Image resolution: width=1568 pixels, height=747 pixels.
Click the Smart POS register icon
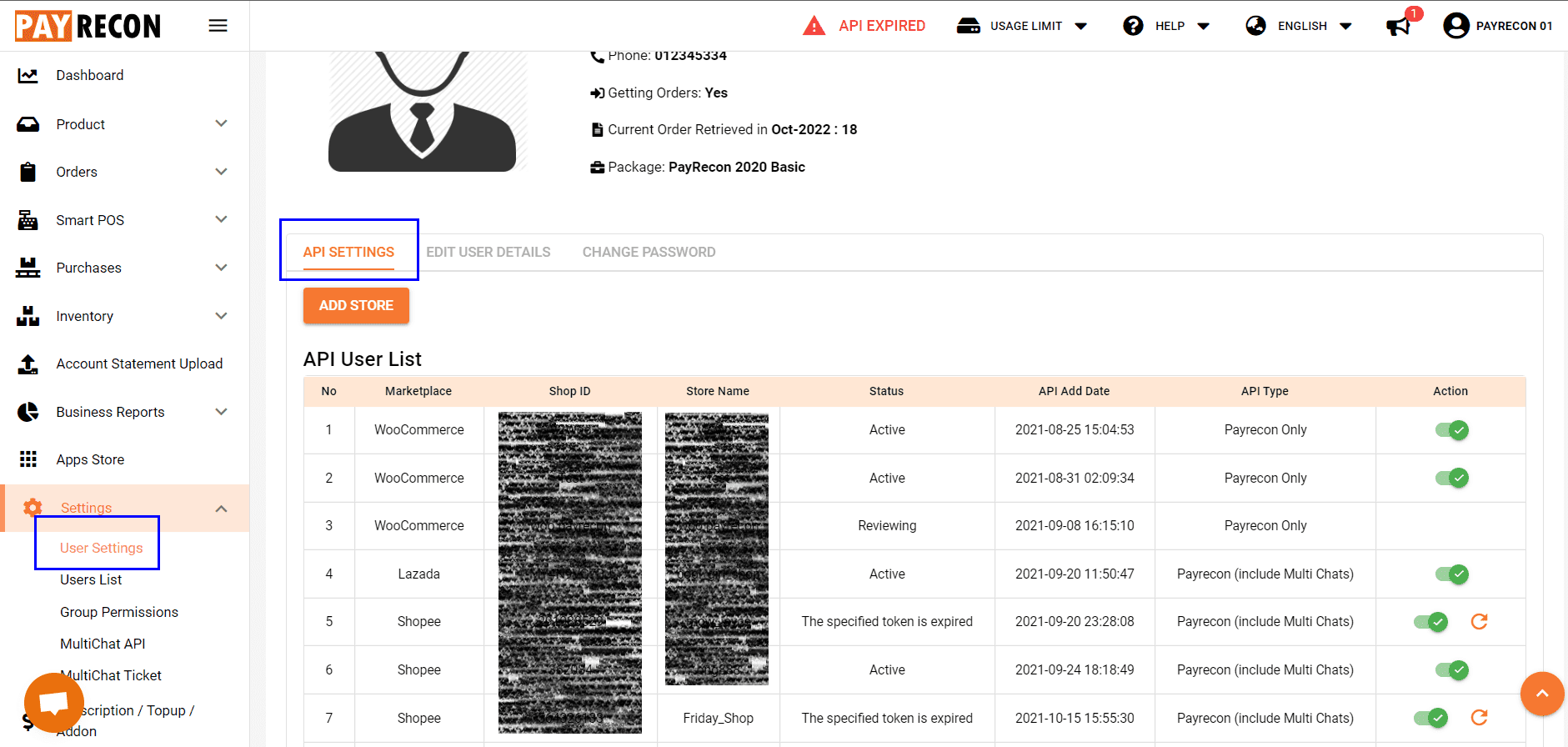28,220
